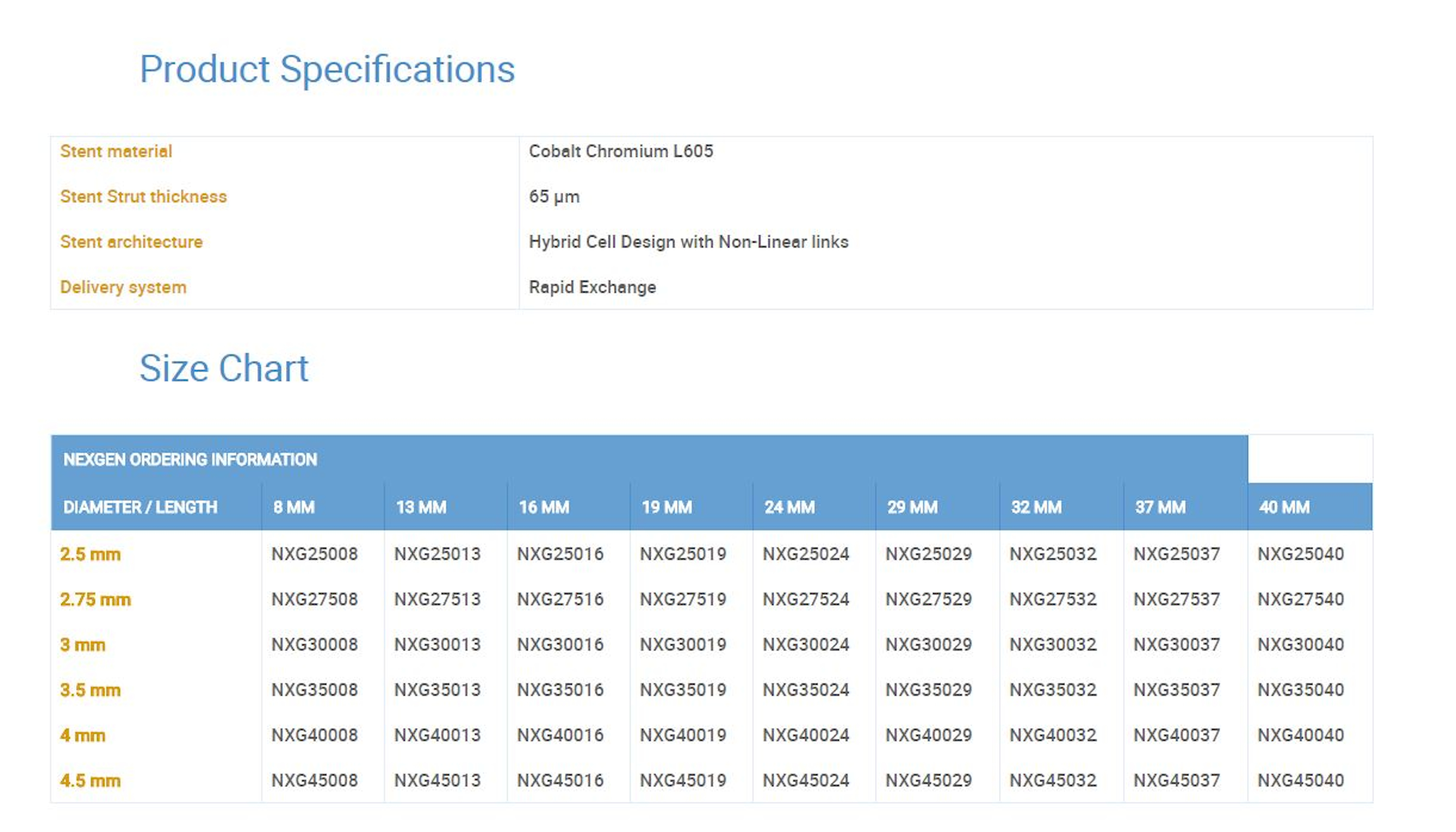1456x832 pixels.
Task: Click the NXG45040 order code
Action: 1301,781
